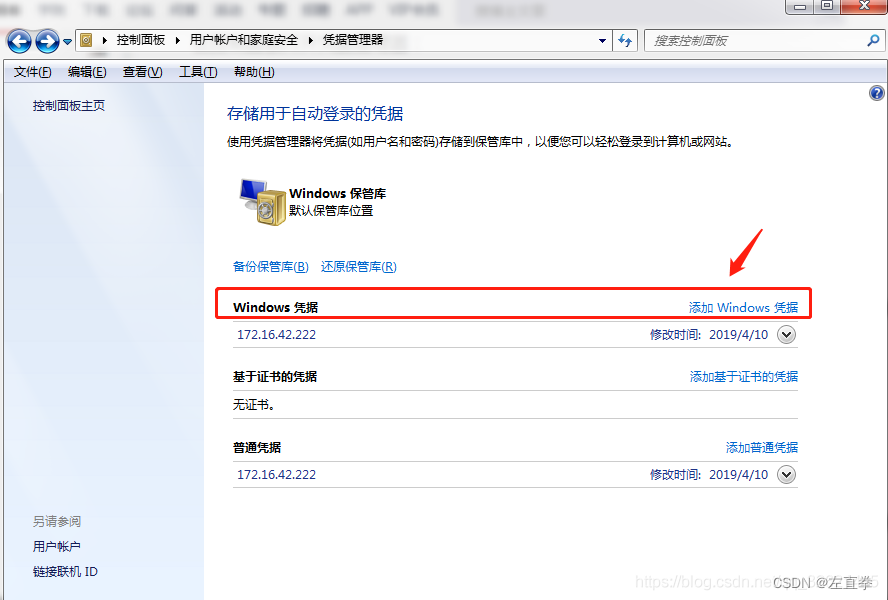Open 172.16.42.222 under 普通凭据
Screen dimensions: 888x600
[x=276, y=474]
